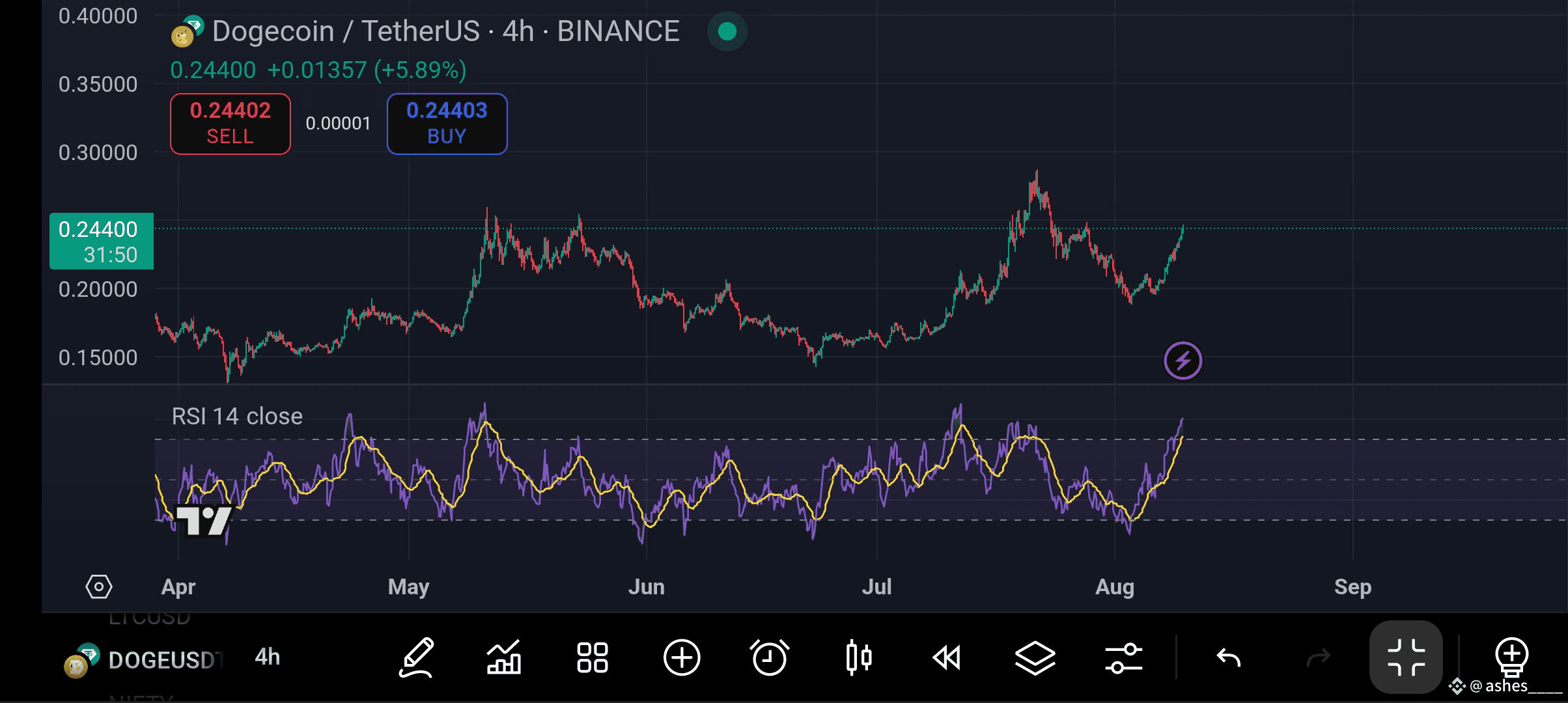Start bar replay with the rewind icon
The width and height of the screenshot is (1568, 703).
(947, 657)
